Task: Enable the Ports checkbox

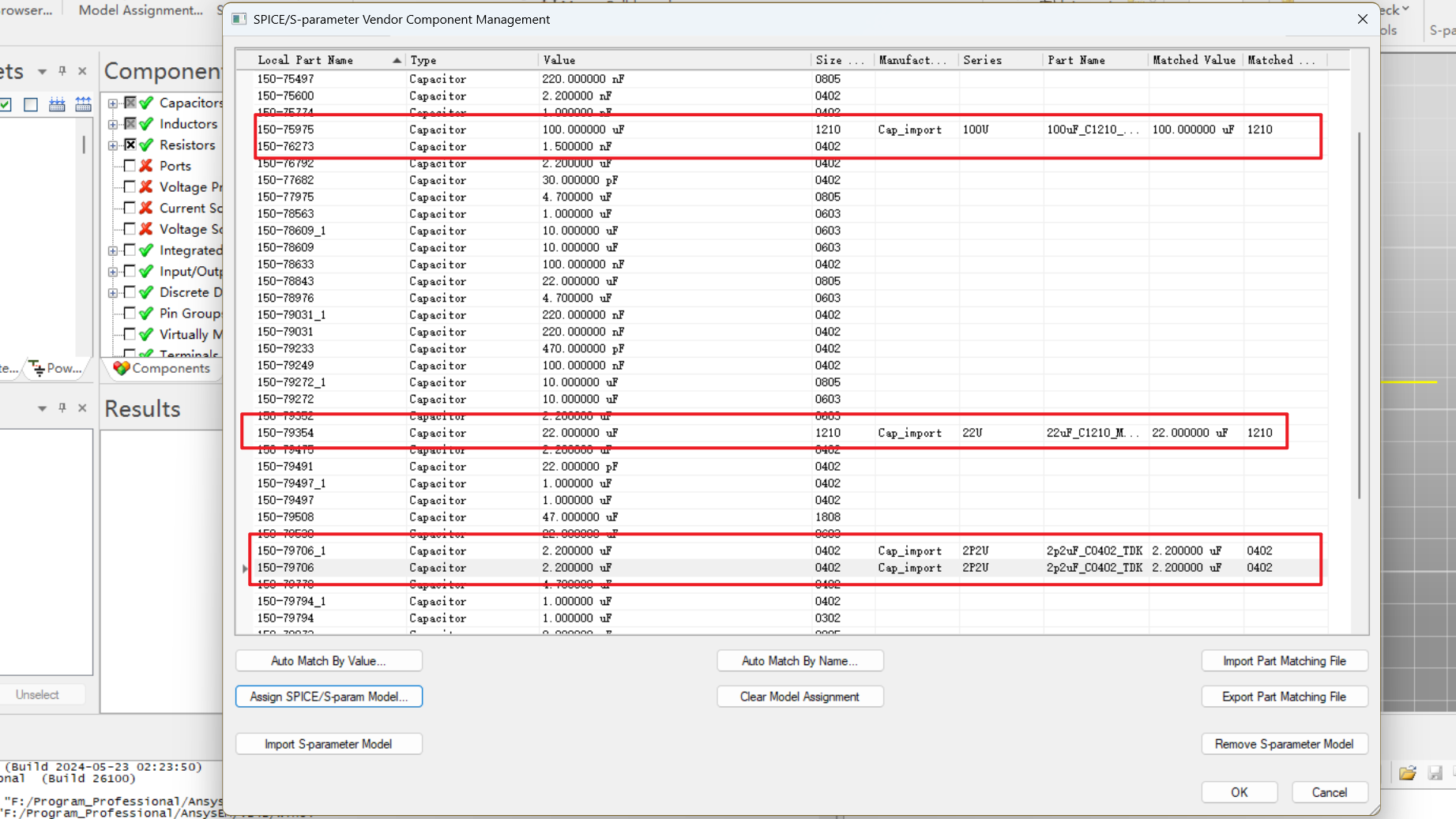Action: tap(130, 166)
